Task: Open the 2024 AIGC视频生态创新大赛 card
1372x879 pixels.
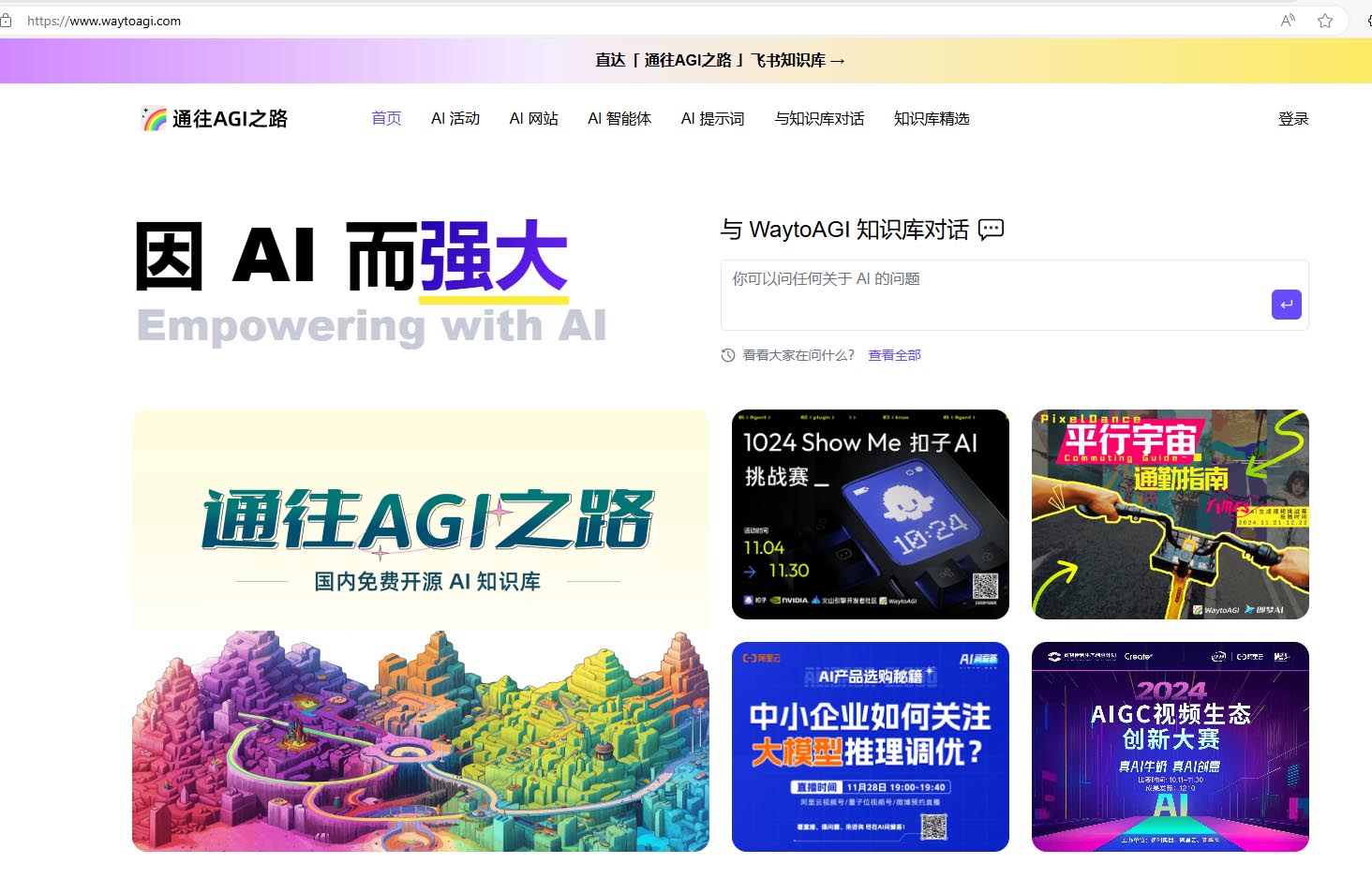Action: tap(1170, 746)
